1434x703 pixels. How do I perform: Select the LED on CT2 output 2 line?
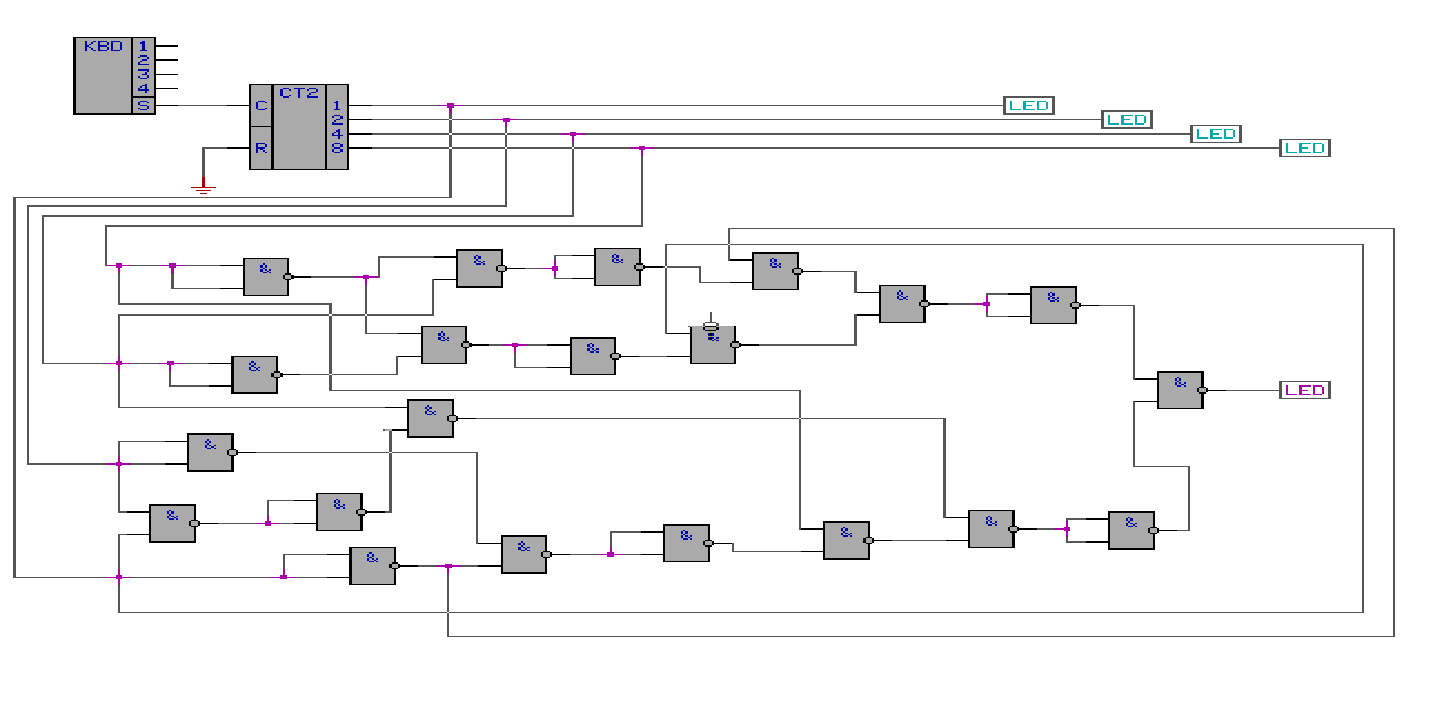point(1127,119)
